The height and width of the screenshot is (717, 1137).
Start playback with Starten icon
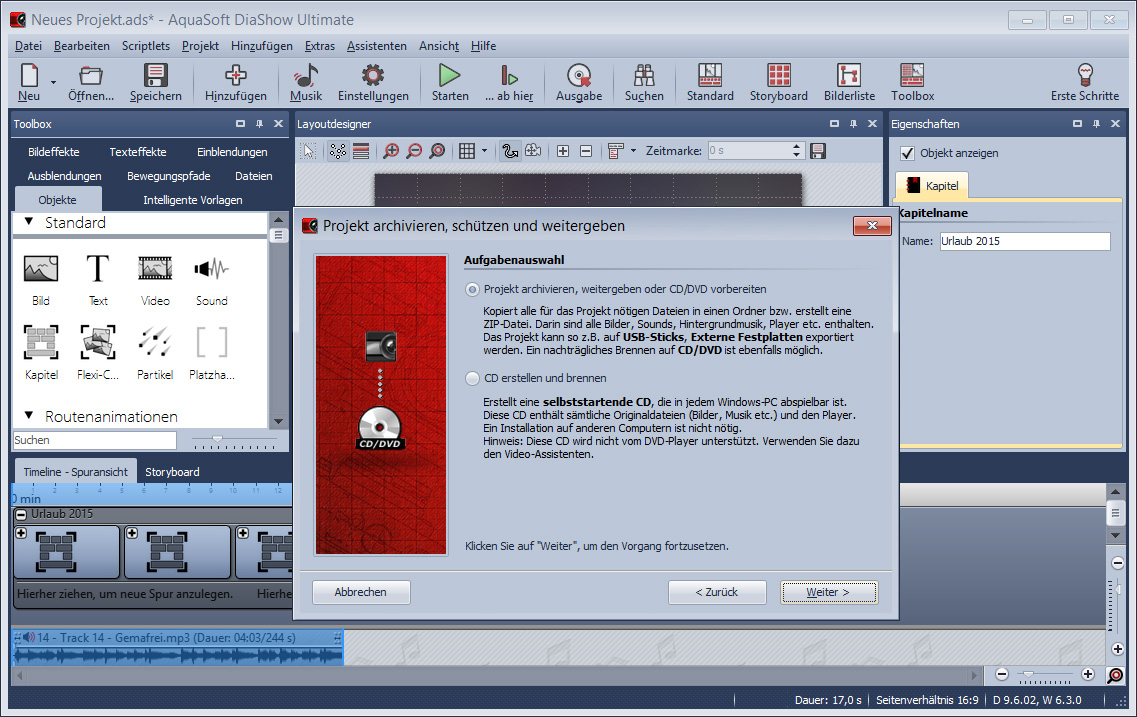pyautogui.click(x=450, y=82)
